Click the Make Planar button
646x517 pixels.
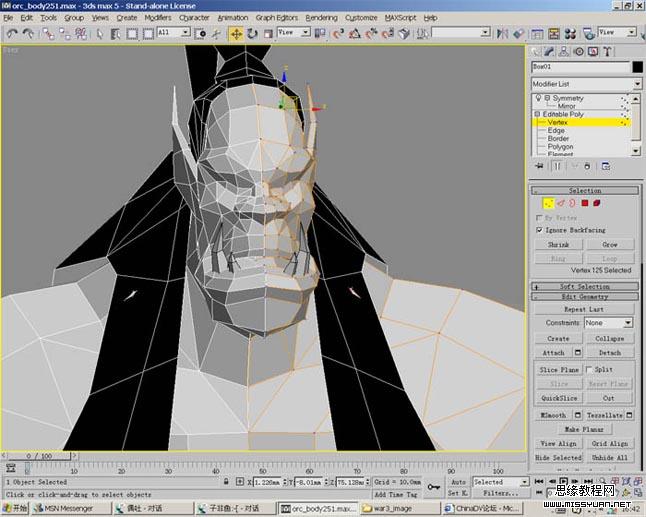585,429
